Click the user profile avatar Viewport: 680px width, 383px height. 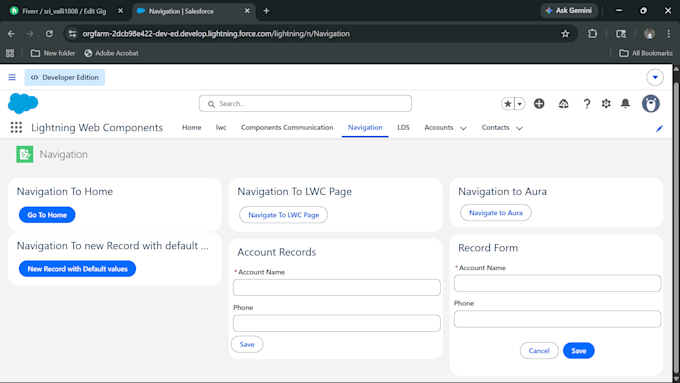(651, 104)
